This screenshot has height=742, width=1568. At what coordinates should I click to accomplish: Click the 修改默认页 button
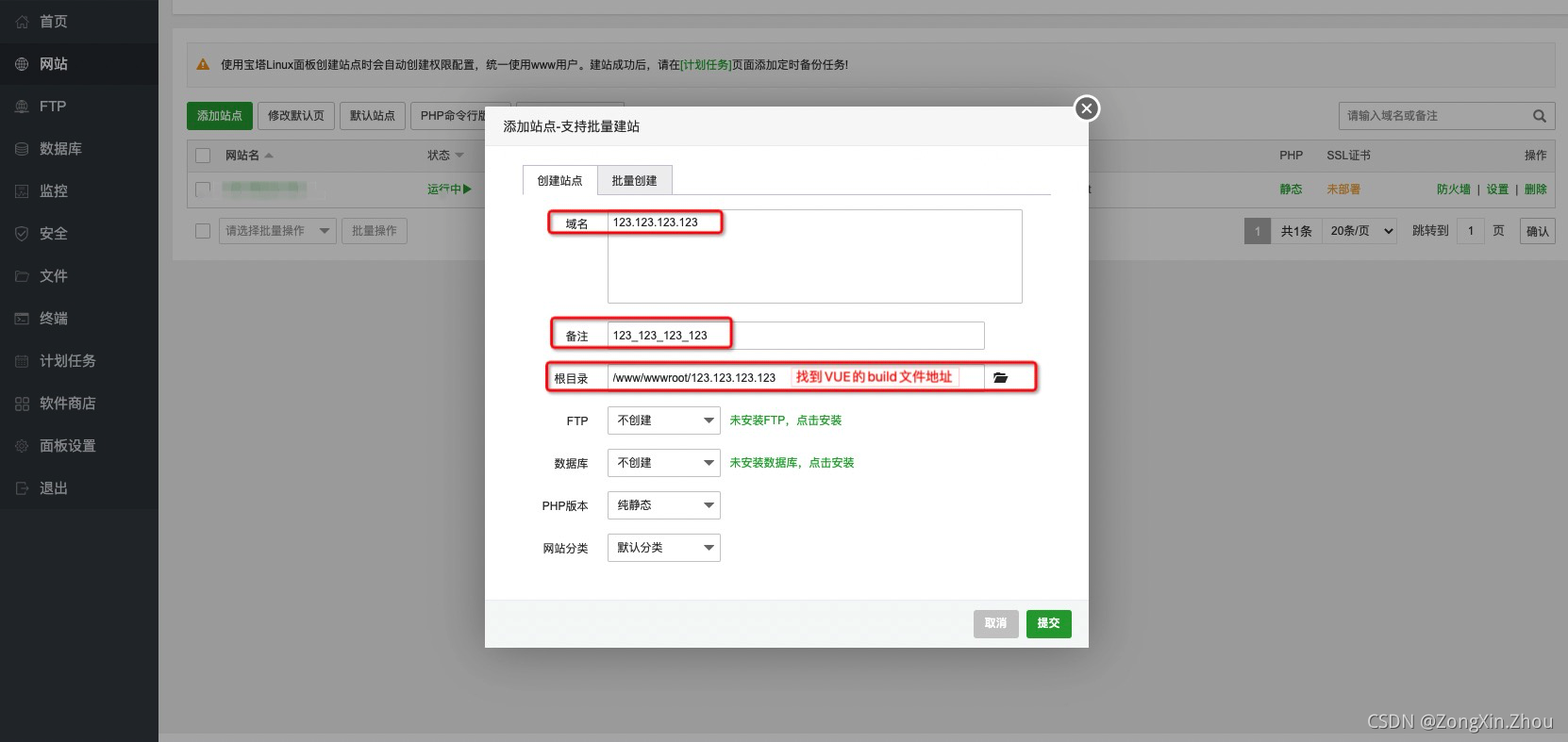pyautogui.click(x=296, y=116)
